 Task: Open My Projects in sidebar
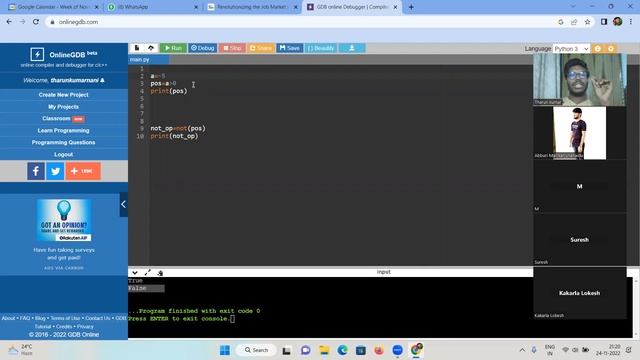tap(64, 107)
